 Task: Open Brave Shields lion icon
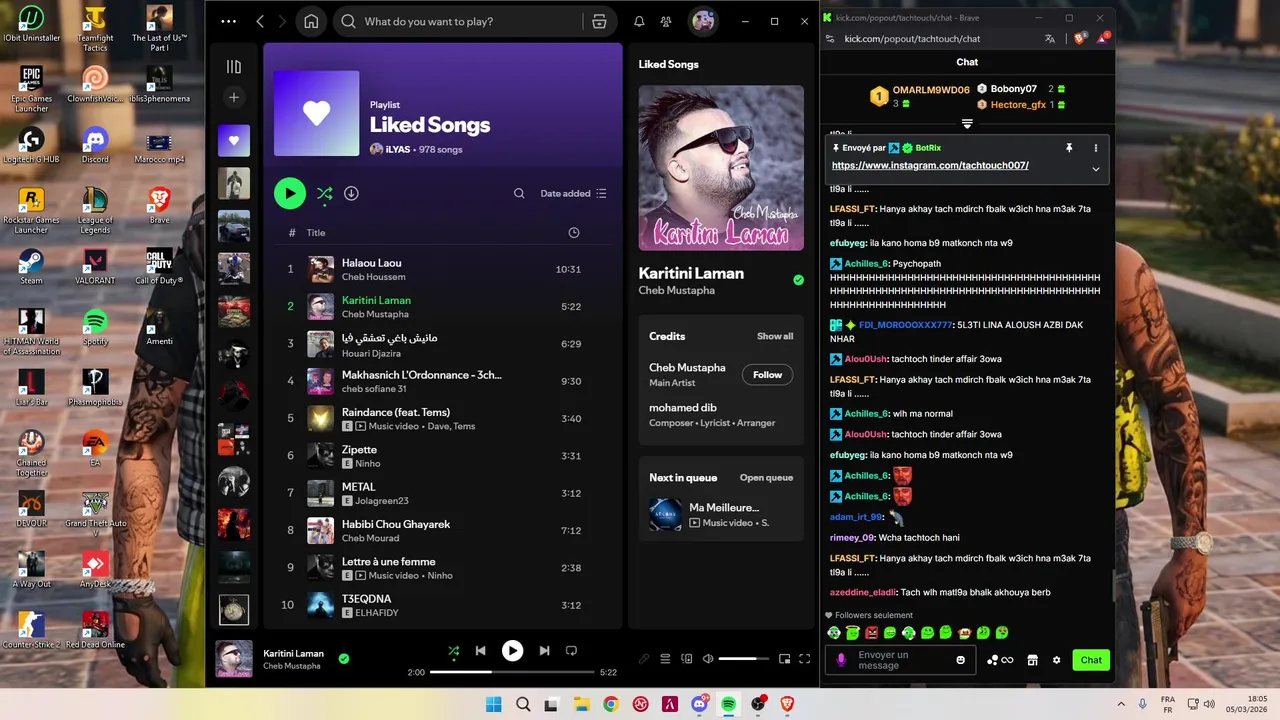click(1079, 39)
